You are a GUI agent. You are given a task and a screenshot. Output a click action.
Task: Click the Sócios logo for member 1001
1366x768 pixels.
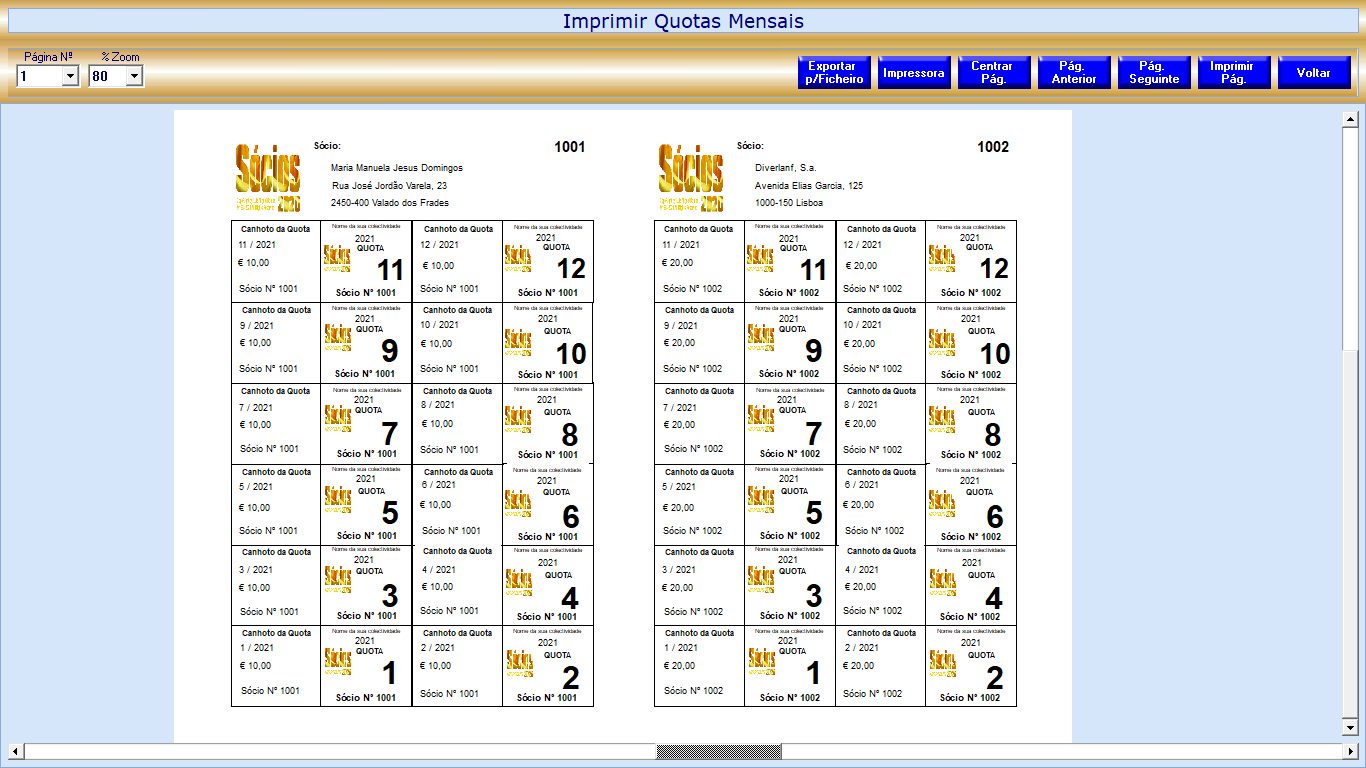point(268,177)
